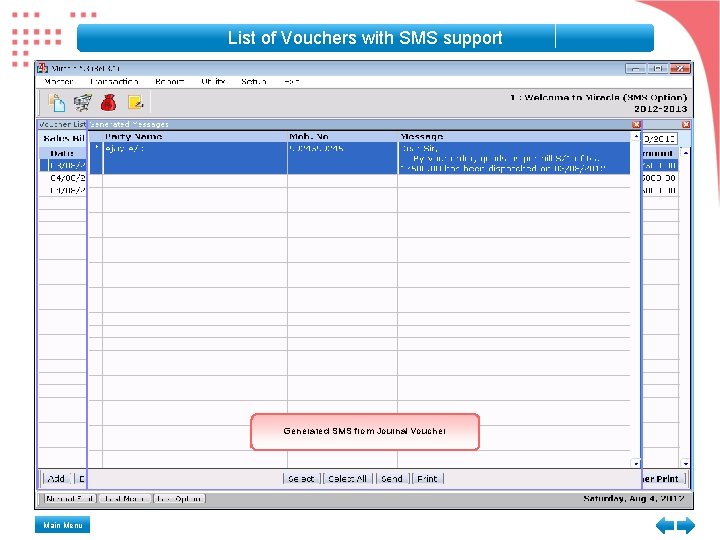Screen dimensions: 720x540
Task: Open the Report menu
Action: [x=170, y=82]
